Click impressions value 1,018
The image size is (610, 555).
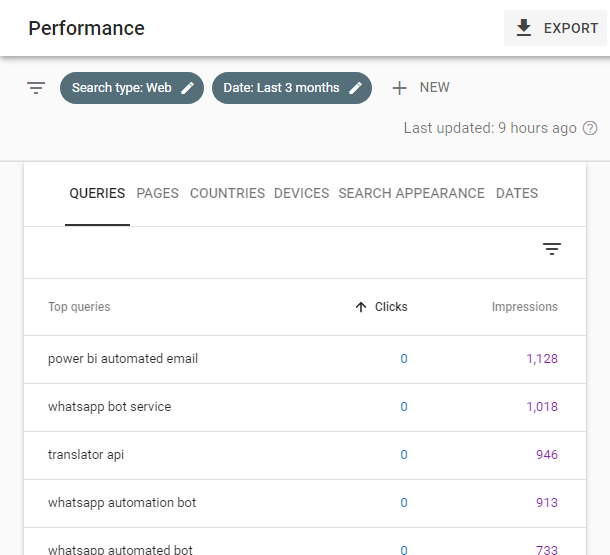coord(542,406)
